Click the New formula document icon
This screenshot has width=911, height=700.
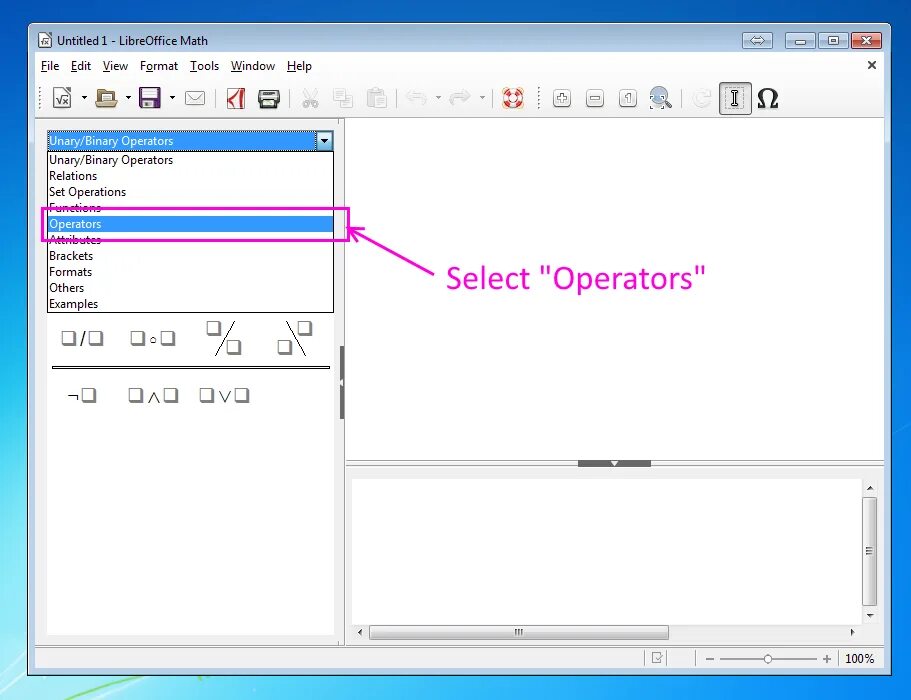pyautogui.click(x=62, y=98)
